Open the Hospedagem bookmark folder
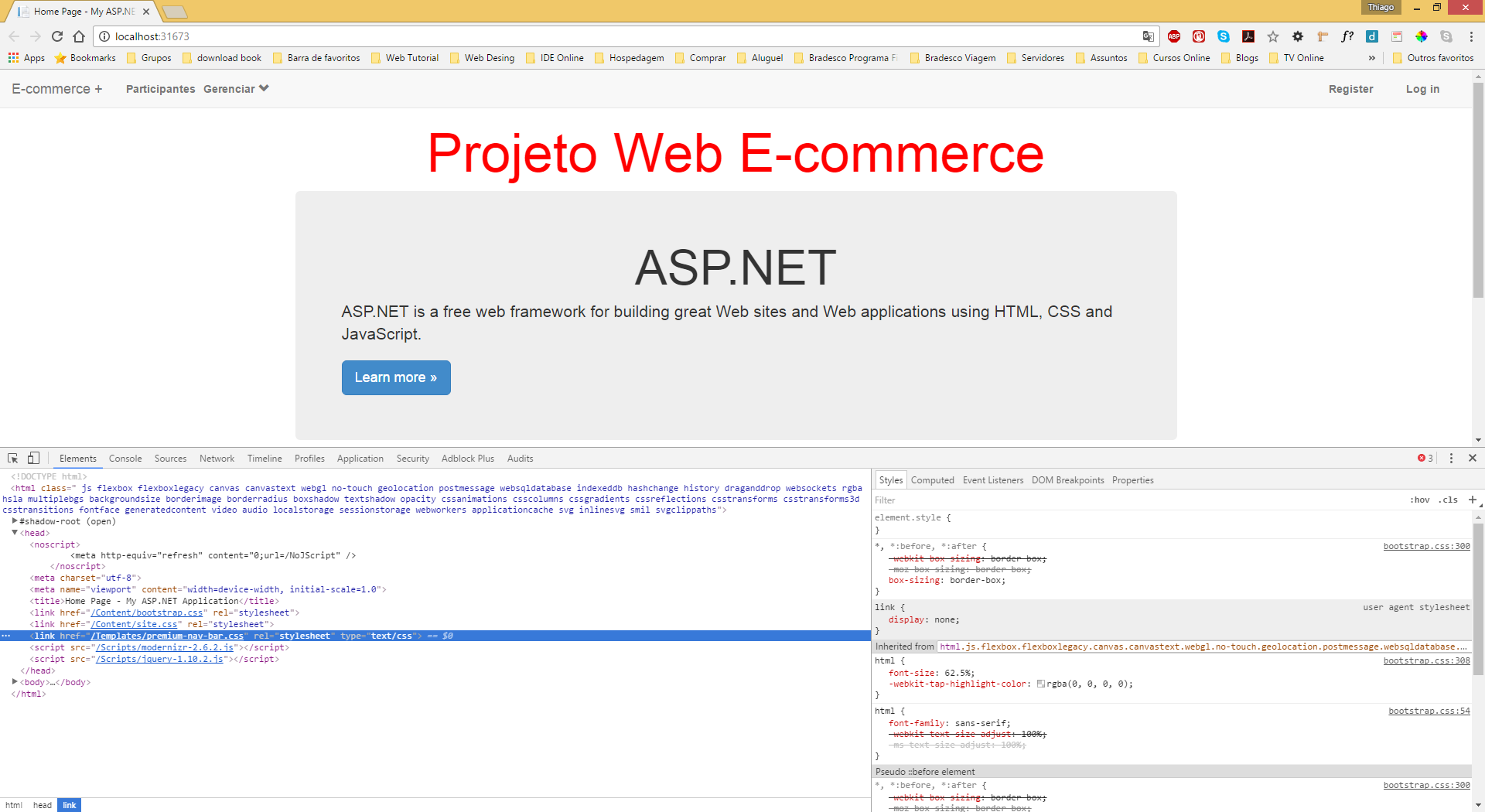 pyautogui.click(x=629, y=58)
